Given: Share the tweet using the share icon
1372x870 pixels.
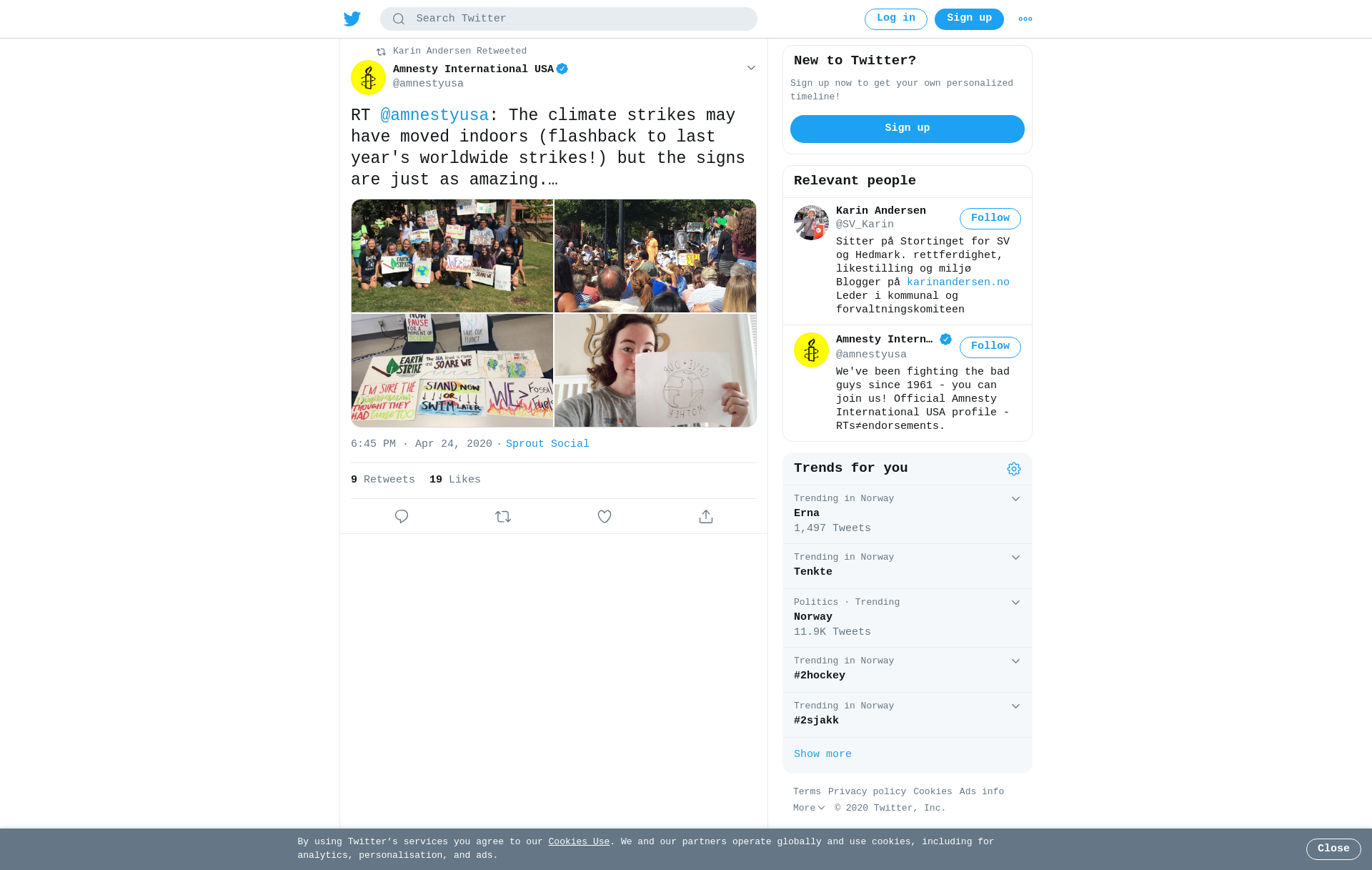Looking at the screenshot, I should (706, 516).
